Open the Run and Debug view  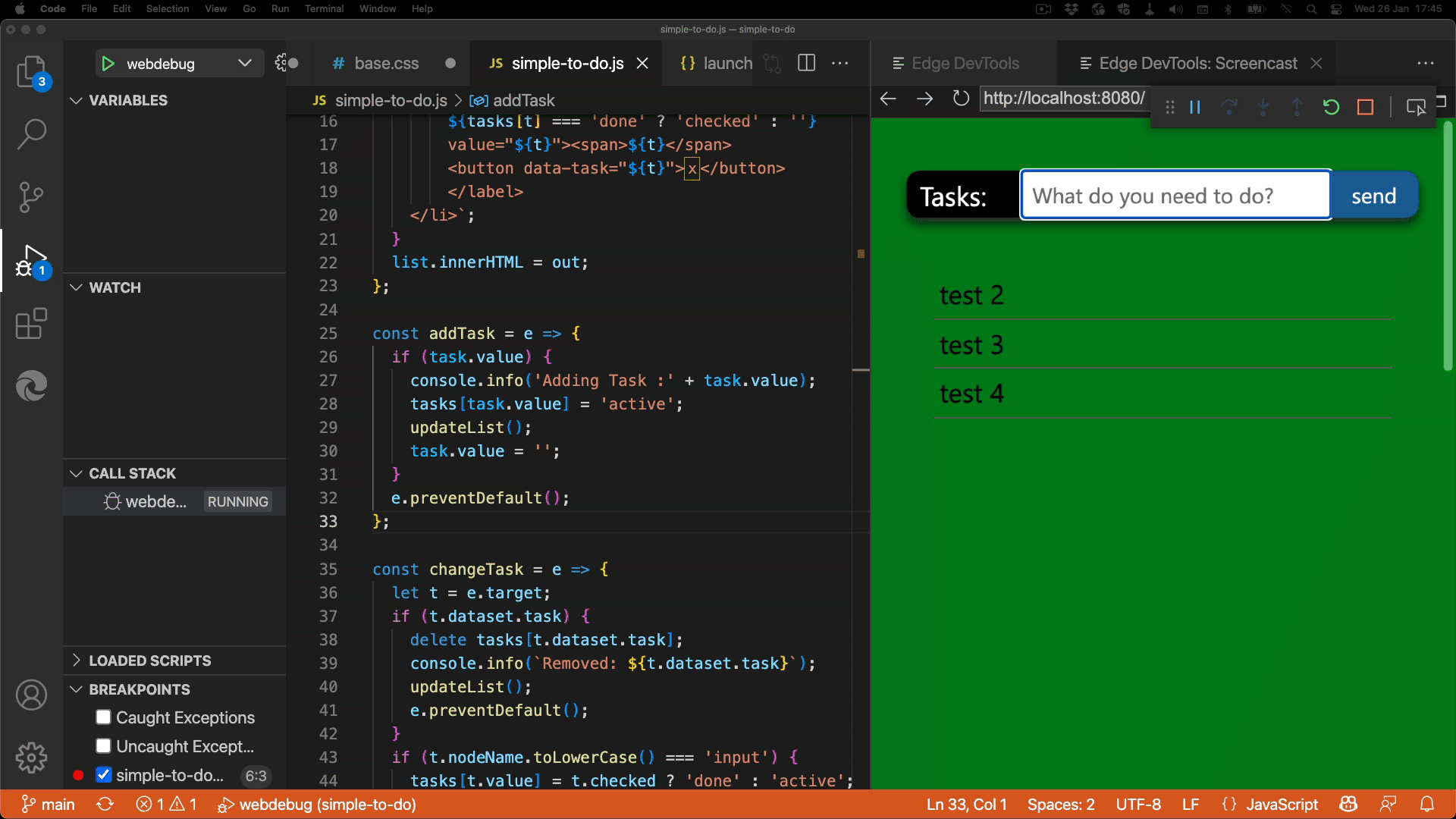31,261
